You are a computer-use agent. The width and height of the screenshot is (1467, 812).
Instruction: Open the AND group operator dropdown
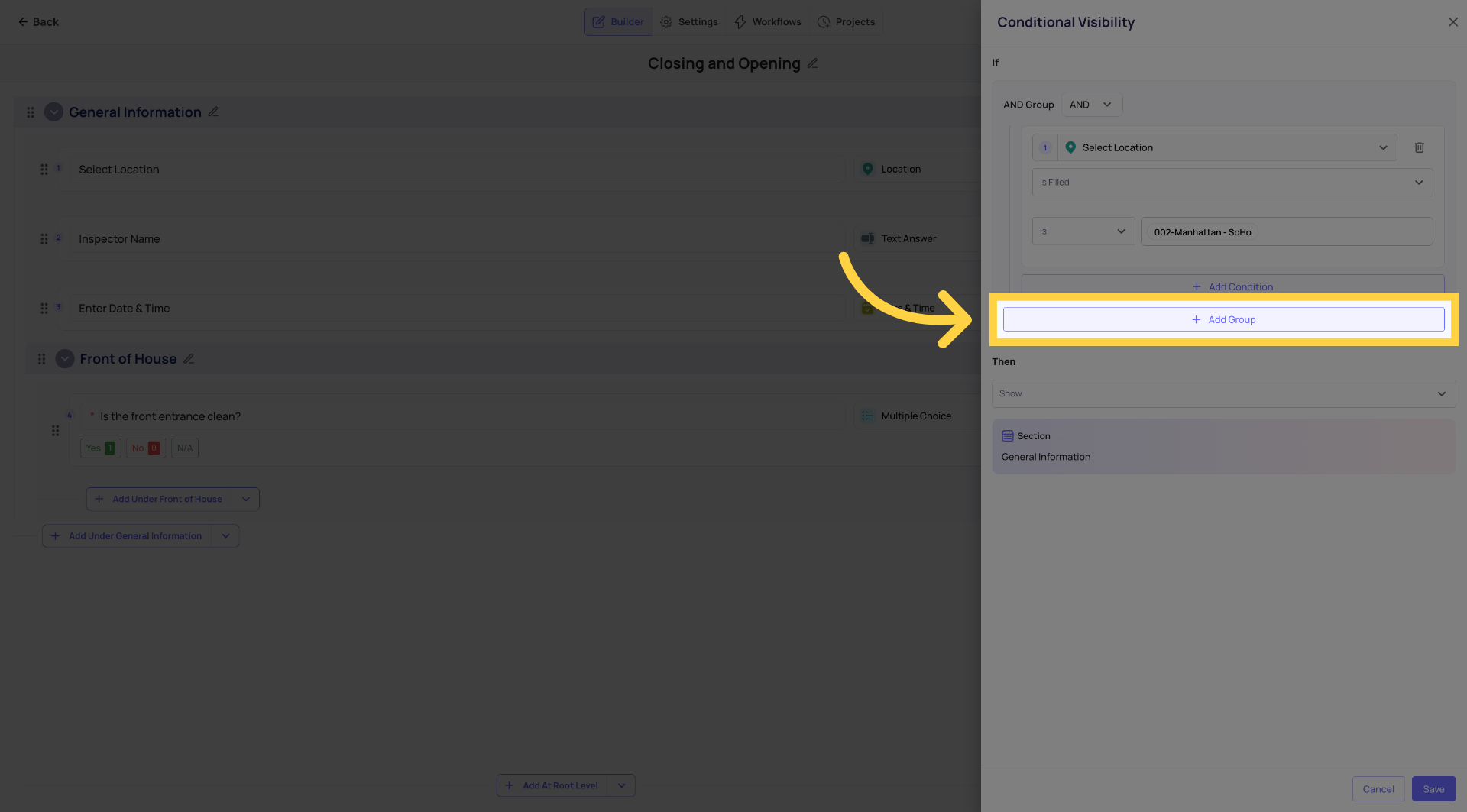[x=1092, y=105]
